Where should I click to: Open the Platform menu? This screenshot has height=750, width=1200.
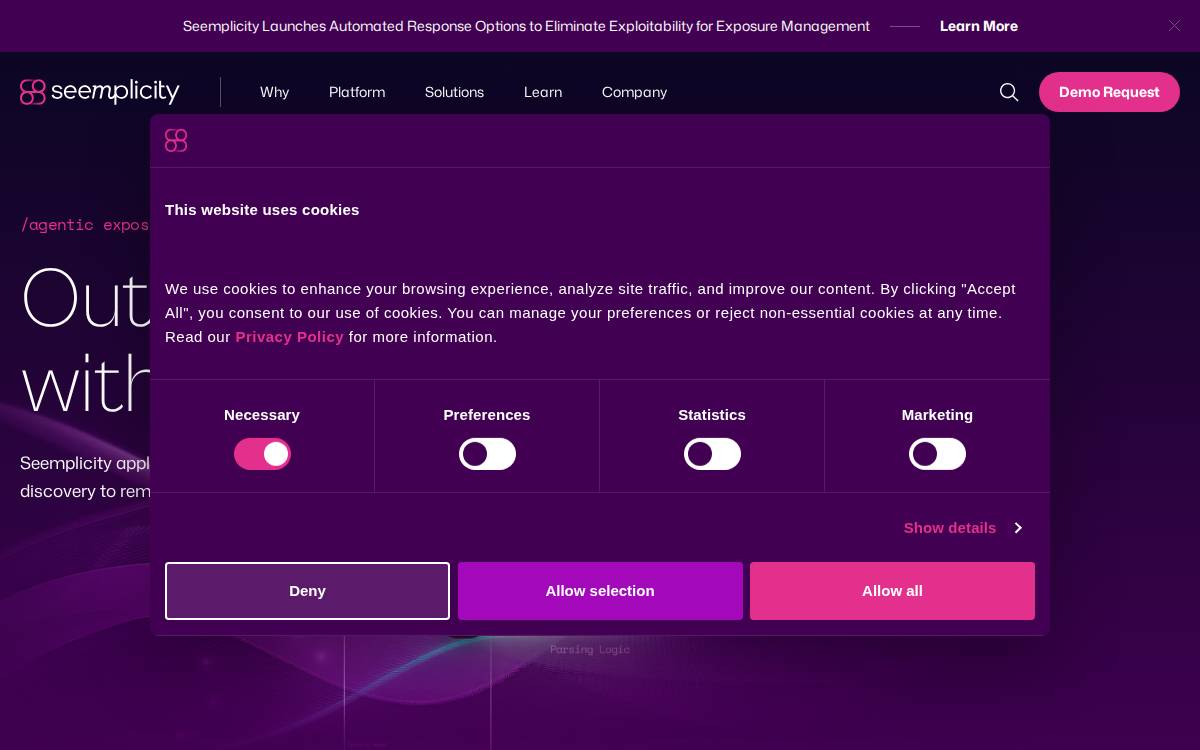pos(357,92)
